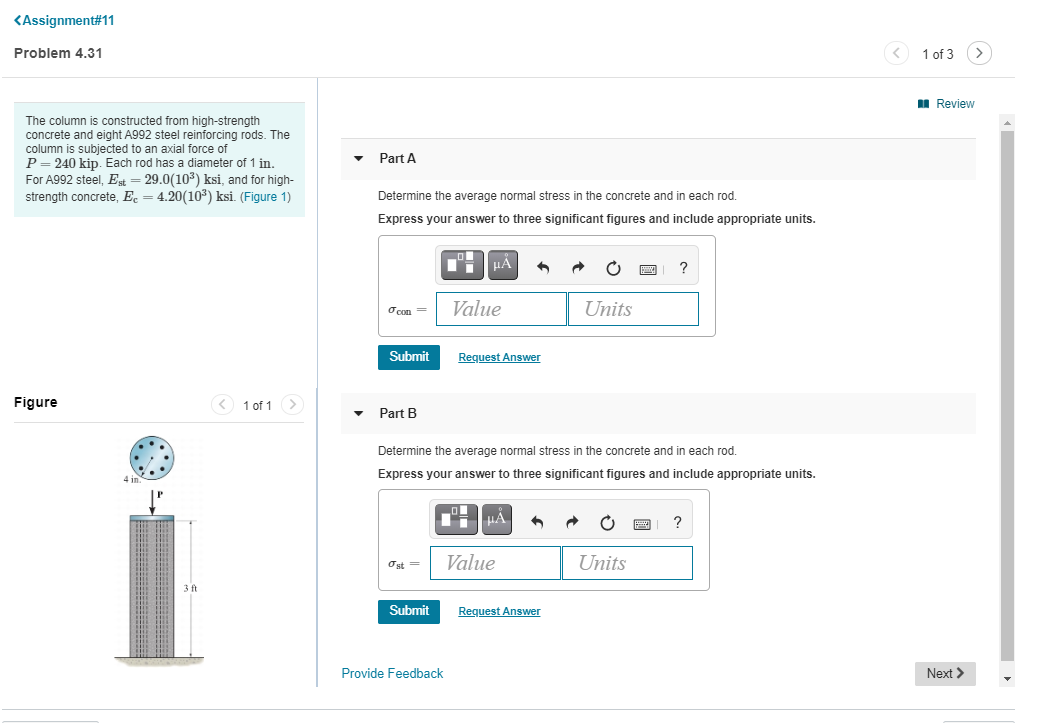Screen dimensions: 1039x723
Task: Show next figure
Action: pyautogui.click(x=292, y=404)
